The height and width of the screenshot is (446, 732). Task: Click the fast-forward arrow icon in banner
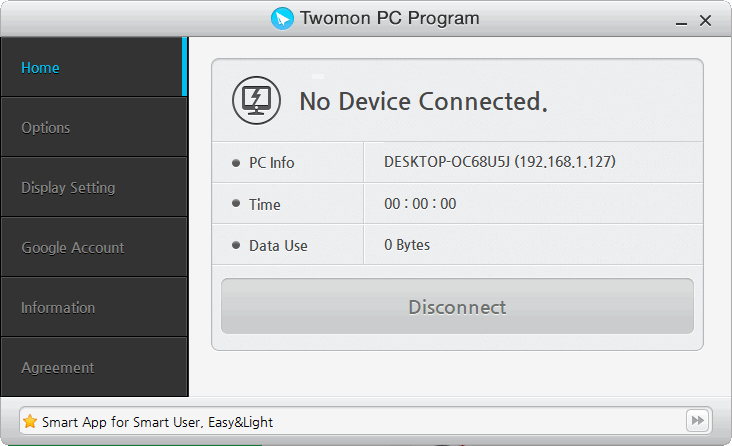697,421
